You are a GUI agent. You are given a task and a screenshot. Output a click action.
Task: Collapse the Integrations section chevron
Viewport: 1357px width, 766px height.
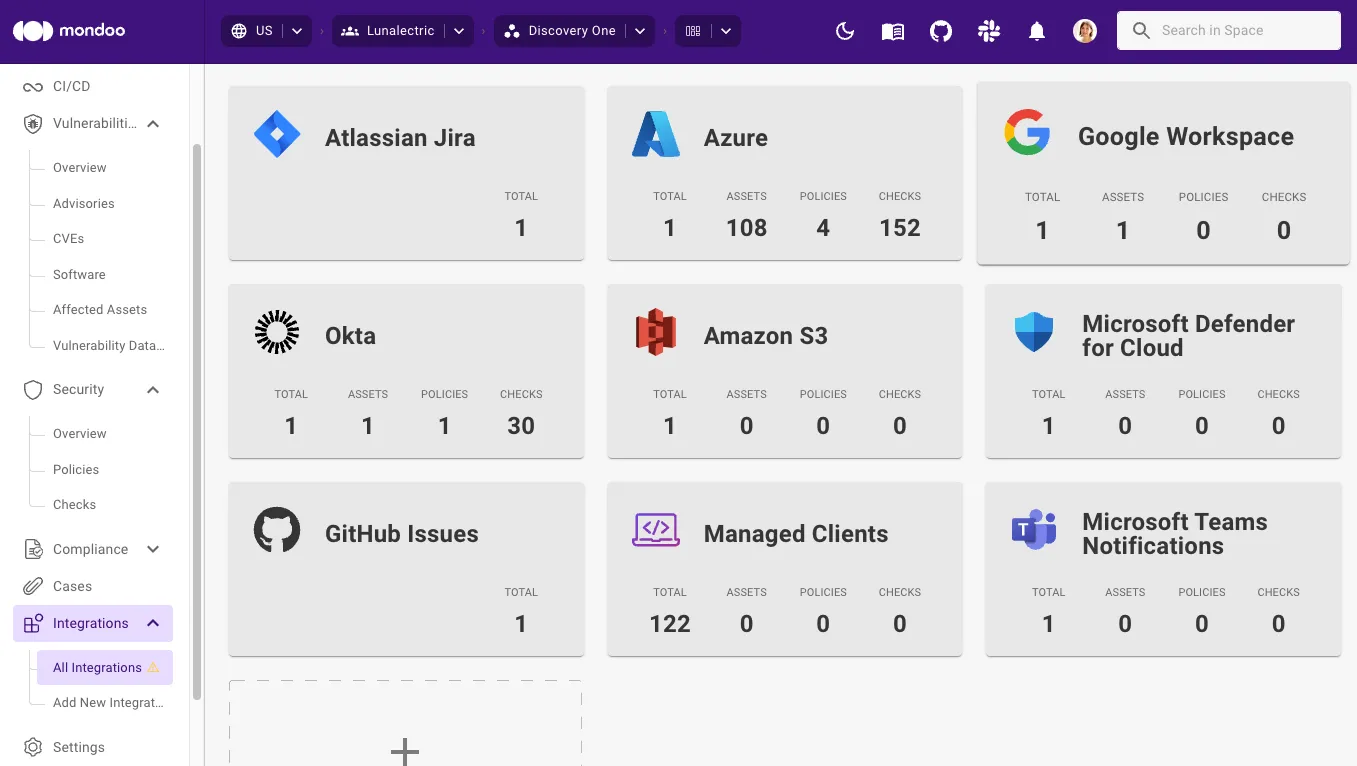point(153,624)
